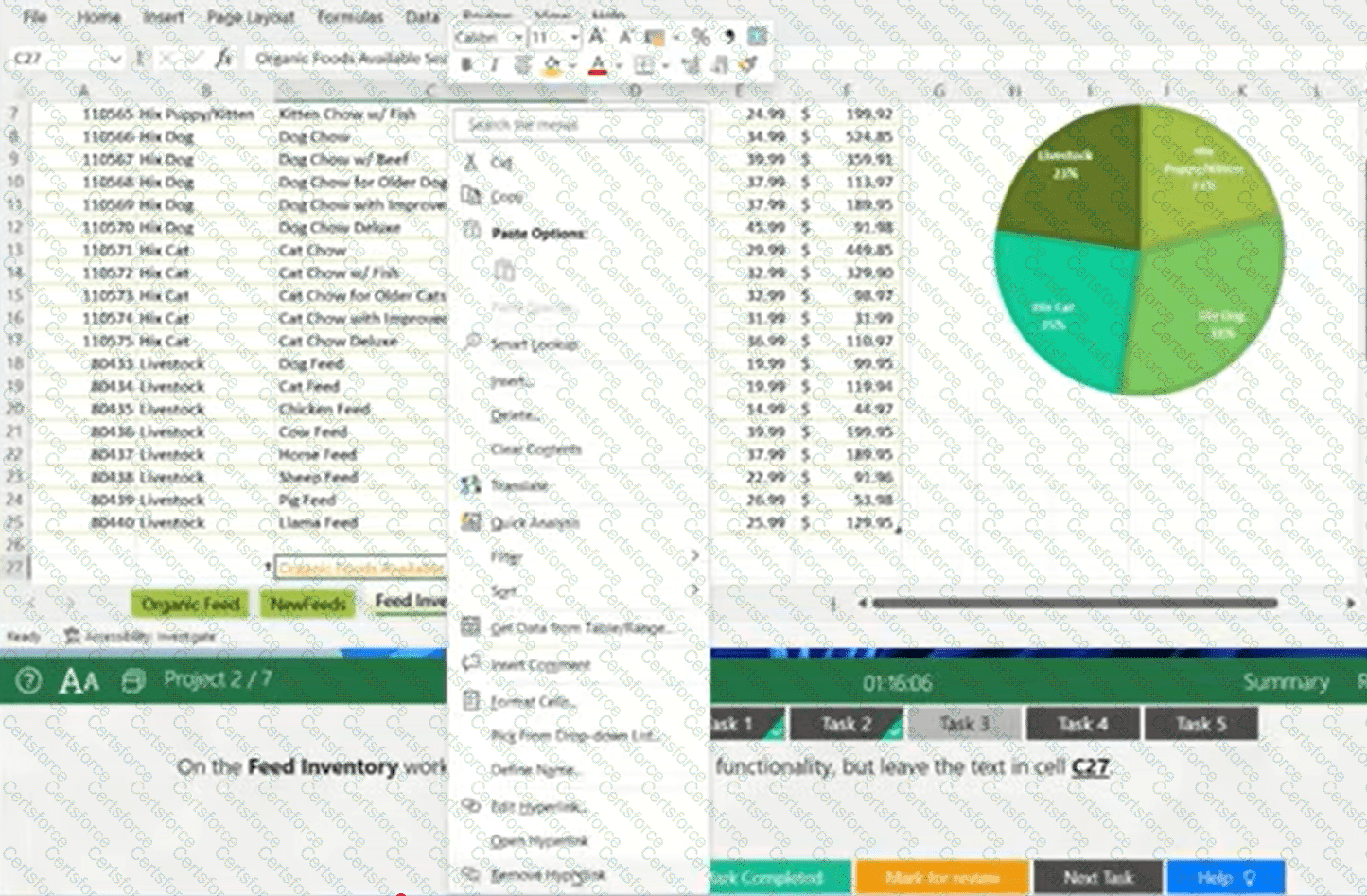Type in the Search the menus field
The width and height of the screenshot is (1367, 896).
point(579,125)
